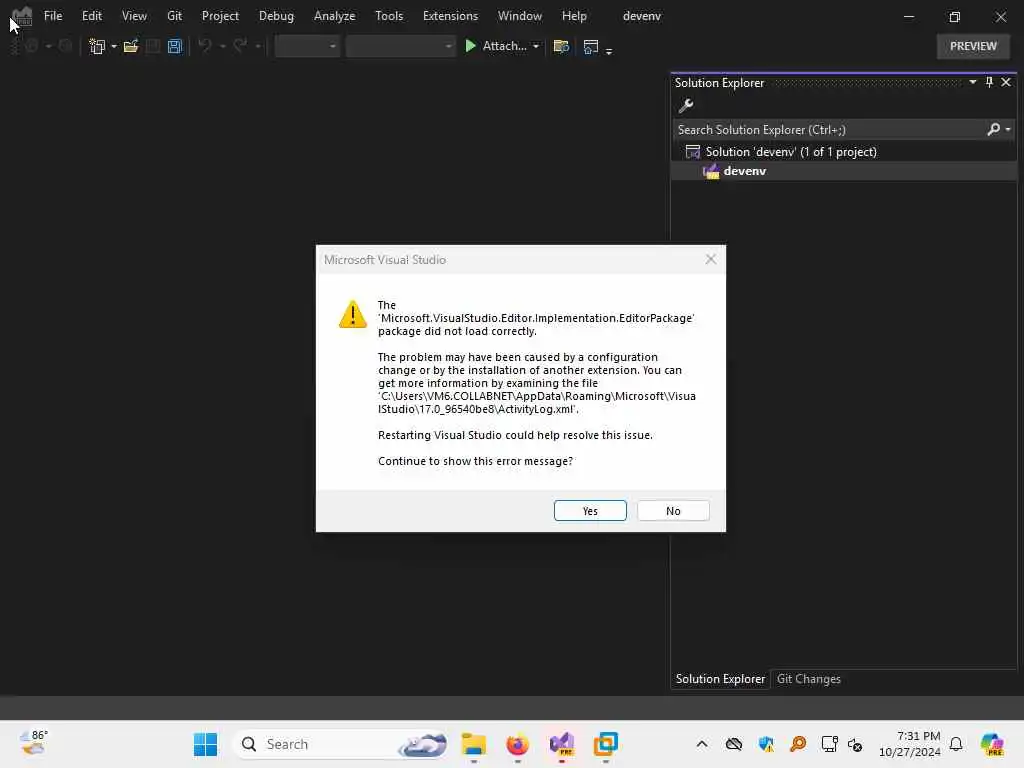1024x768 pixels.
Task: Open the Window menu
Action: coord(520,16)
